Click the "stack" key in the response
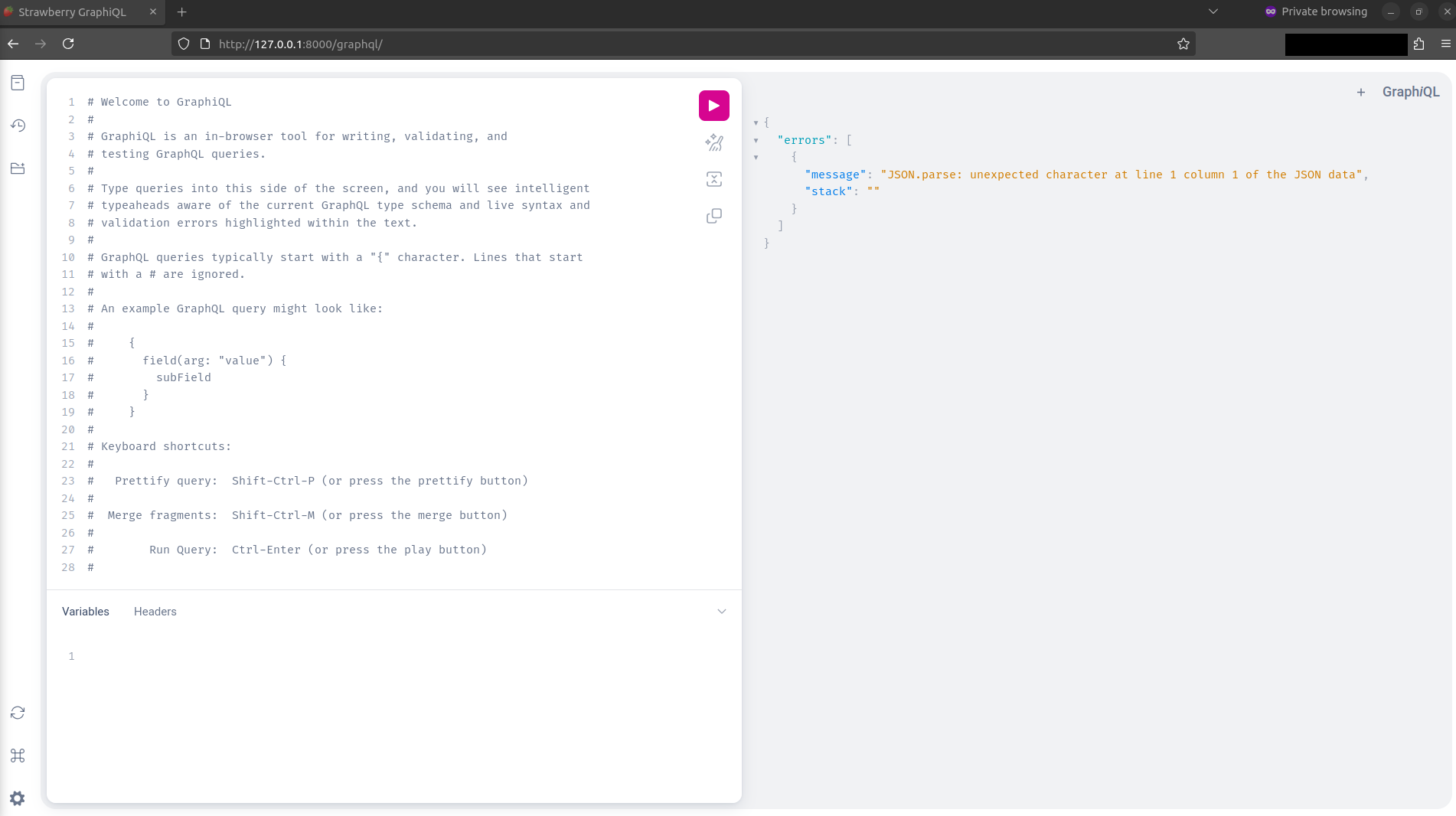 (828, 191)
